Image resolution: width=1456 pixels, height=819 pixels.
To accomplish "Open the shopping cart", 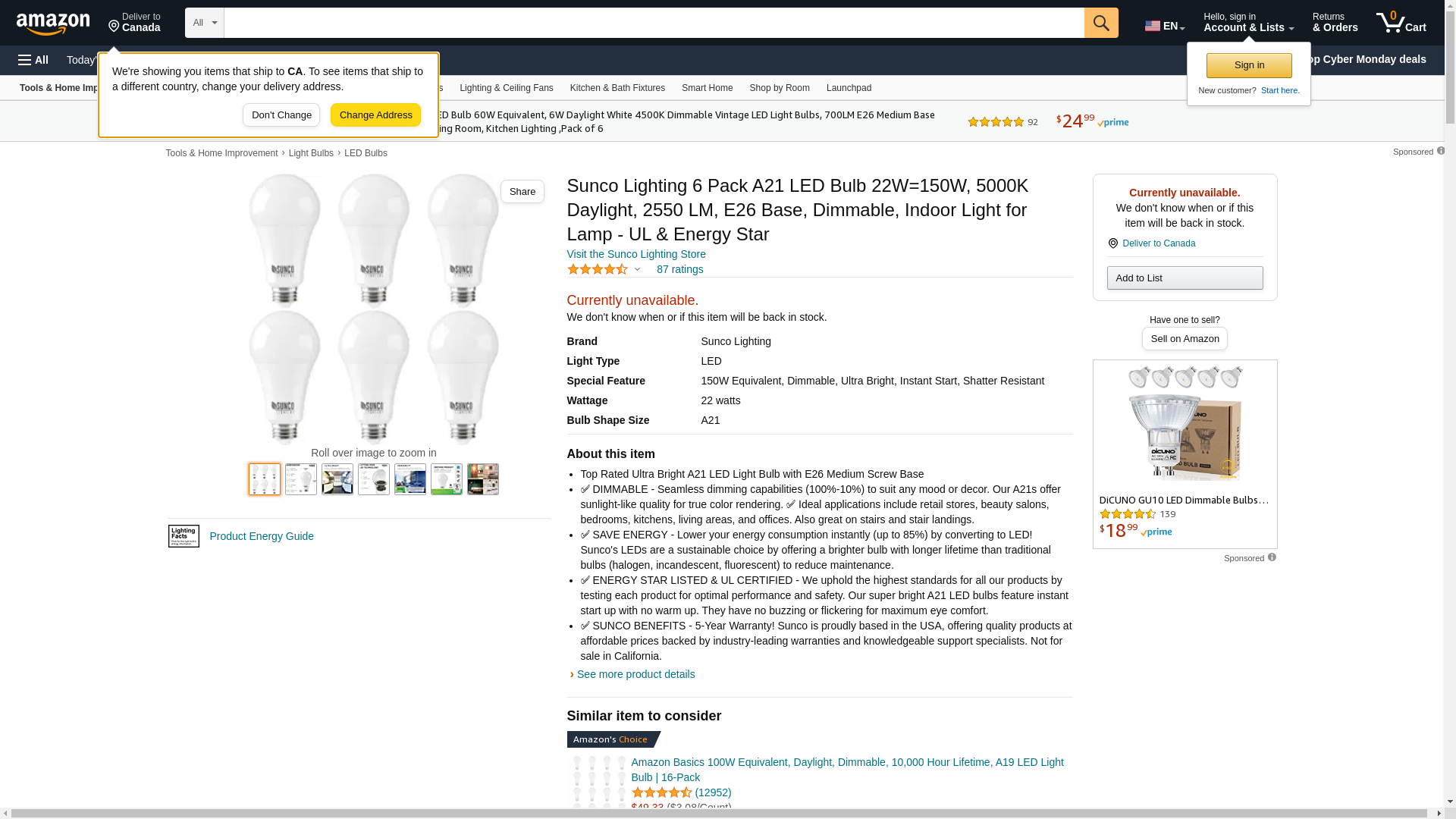I will (x=1401, y=23).
